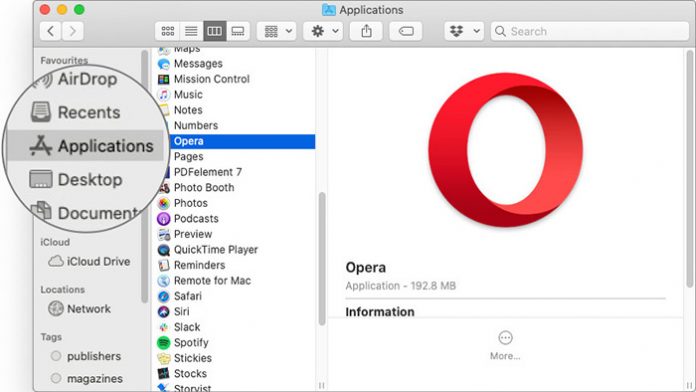Click the magazines tag circle icon
This screenshot has height=392, width=696.
[56, 379]
